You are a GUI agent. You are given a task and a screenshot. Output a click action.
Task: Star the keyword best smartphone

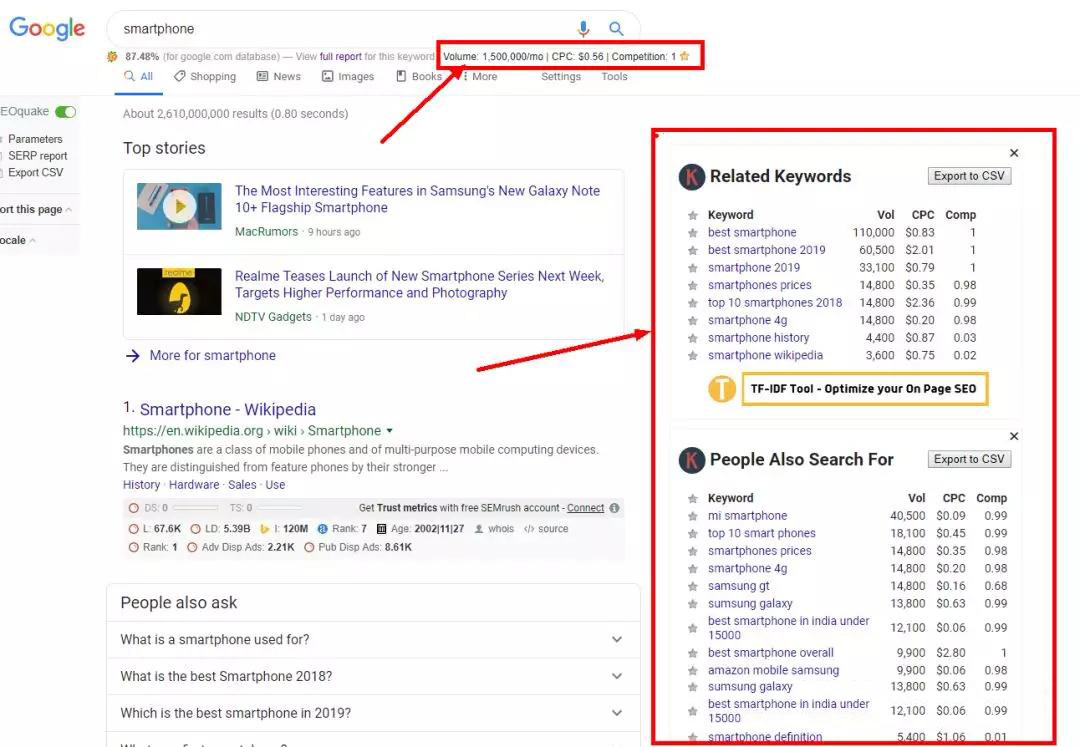tap(692, 232)
